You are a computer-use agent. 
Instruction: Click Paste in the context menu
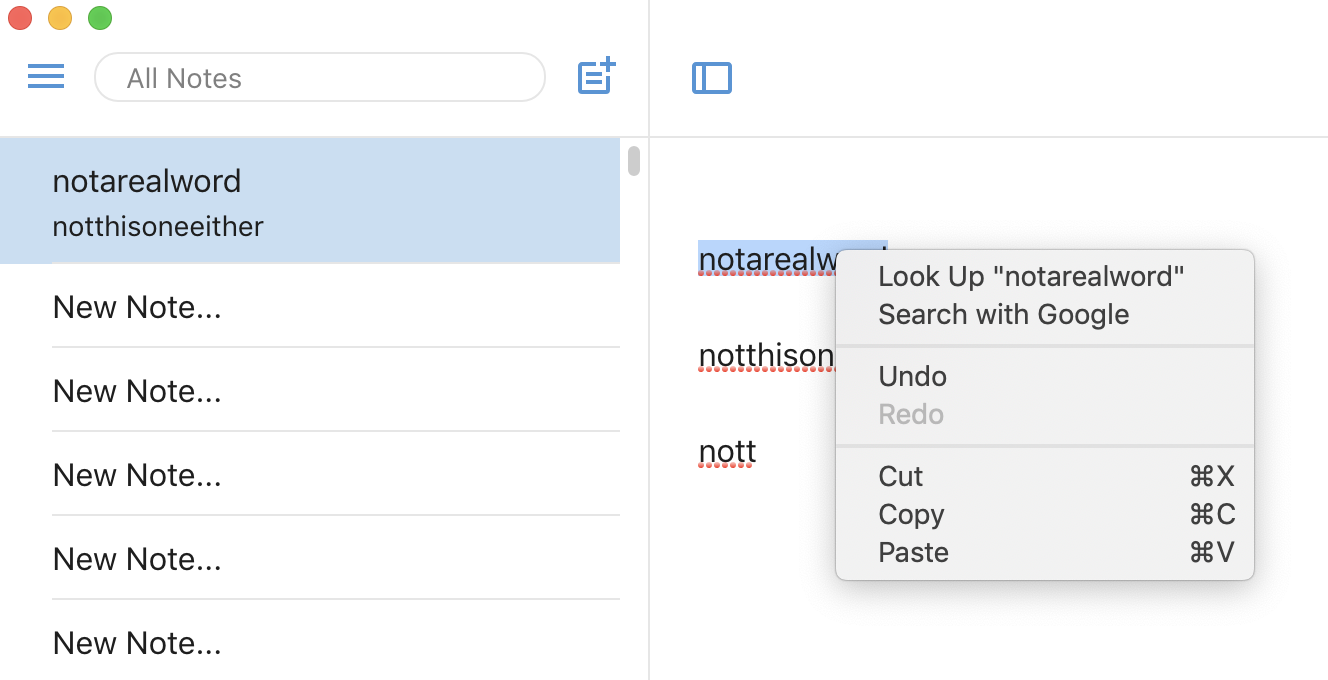[912, 552]
